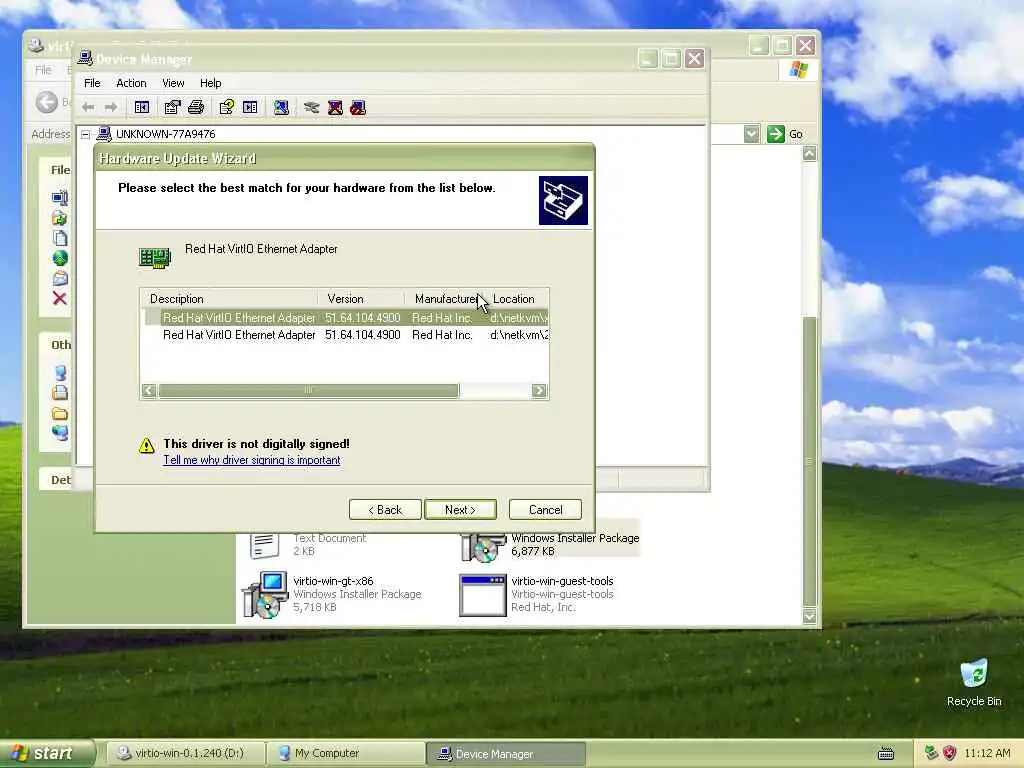Click the Update Driver toolbar icon
The height and width of the screenshot is (768, 1024).
coord(312,107)
